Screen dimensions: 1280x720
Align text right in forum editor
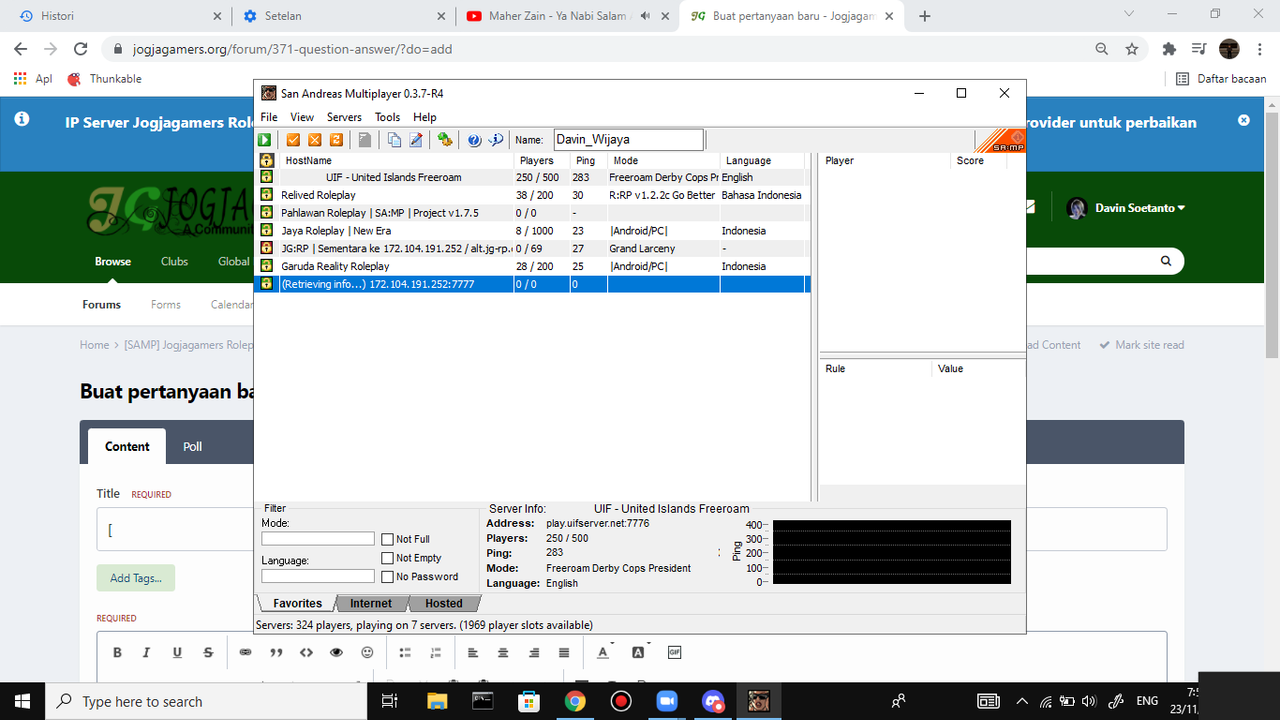pos(534,652)
